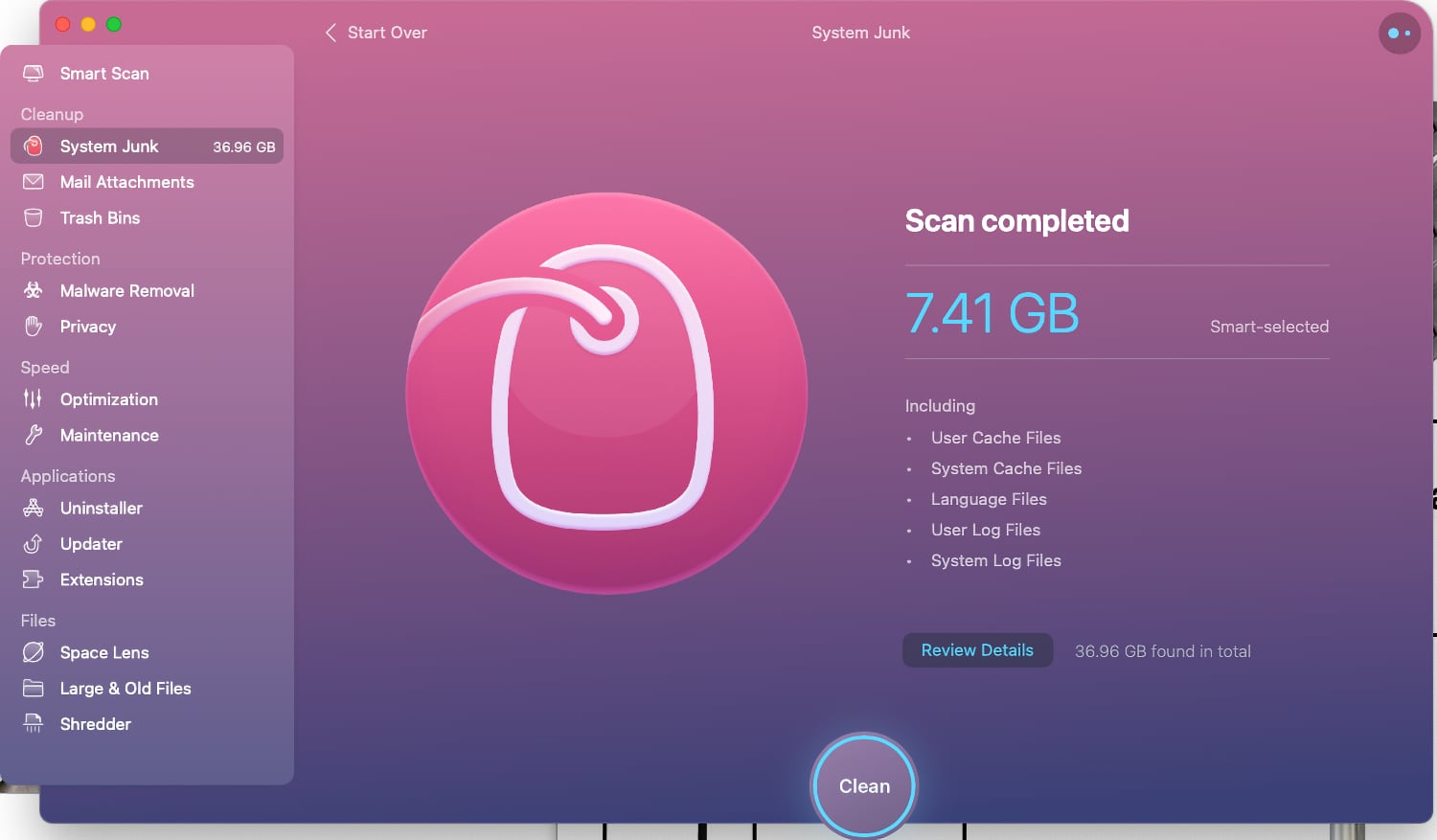This screenshot has width=1437, height=840.
Task: Open Smart Scan module
Action: 147,73
